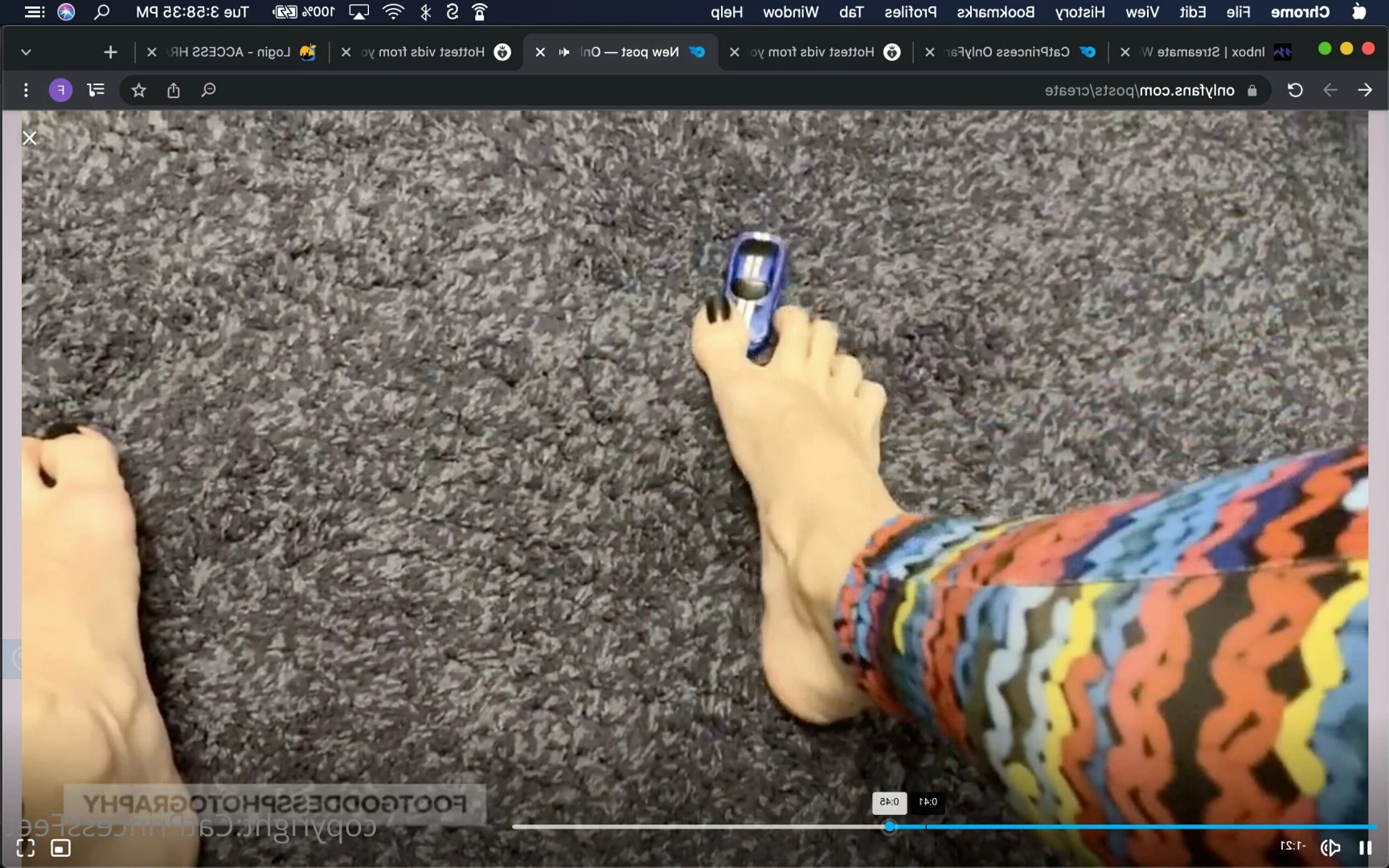
Task: Open the File menu
Action: [x=1239, y=12]
